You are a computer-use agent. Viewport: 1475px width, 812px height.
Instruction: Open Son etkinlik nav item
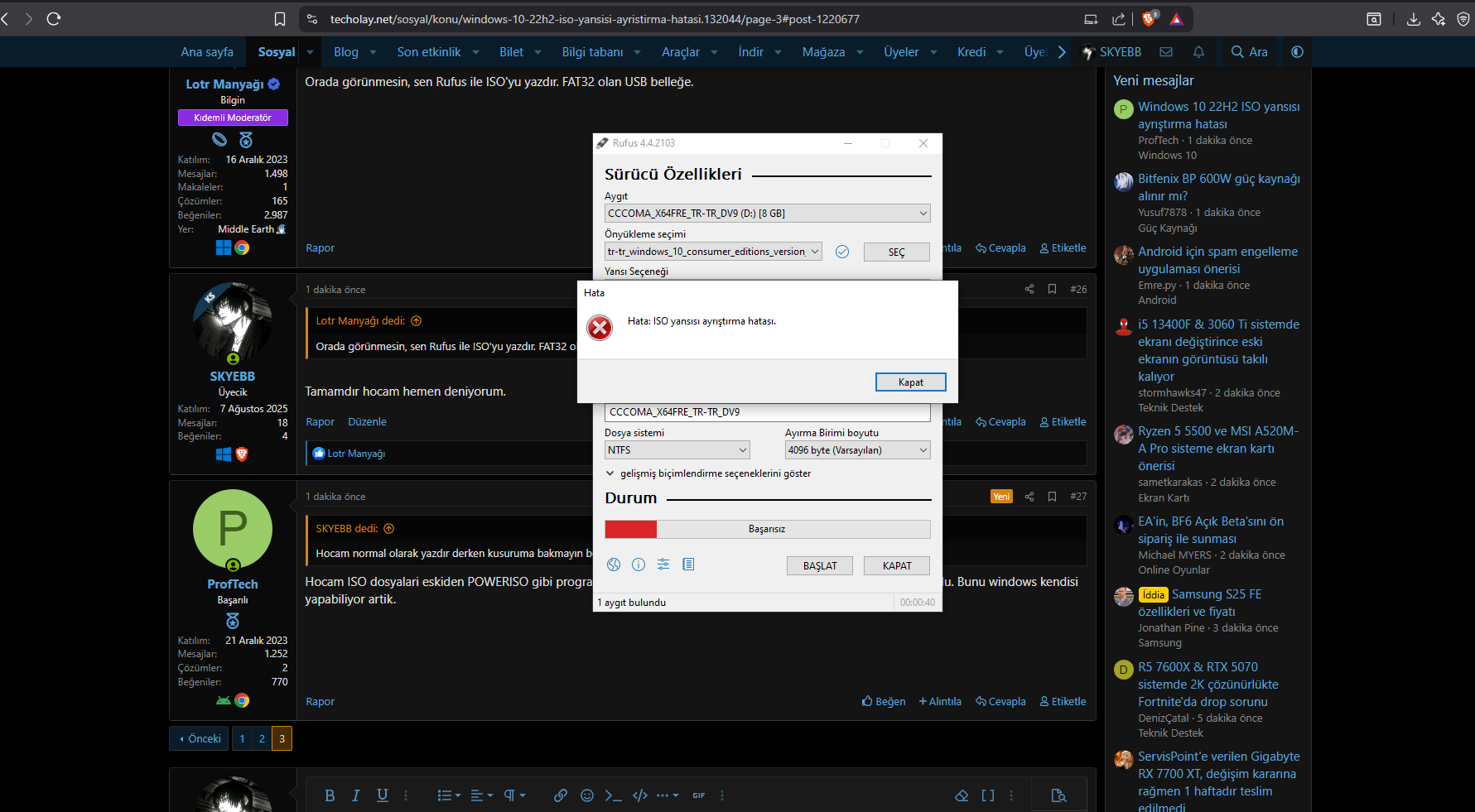[x=429, y=51]
